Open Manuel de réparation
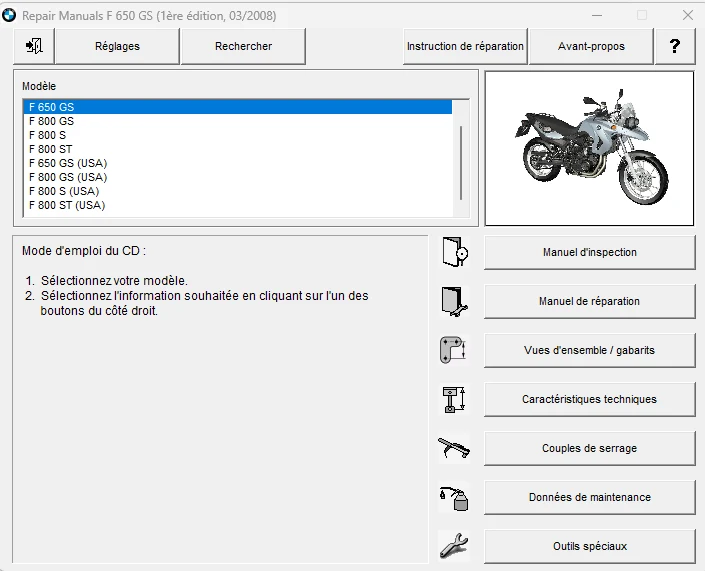This screenshot has width=705, height=571. tap(590, 301)
